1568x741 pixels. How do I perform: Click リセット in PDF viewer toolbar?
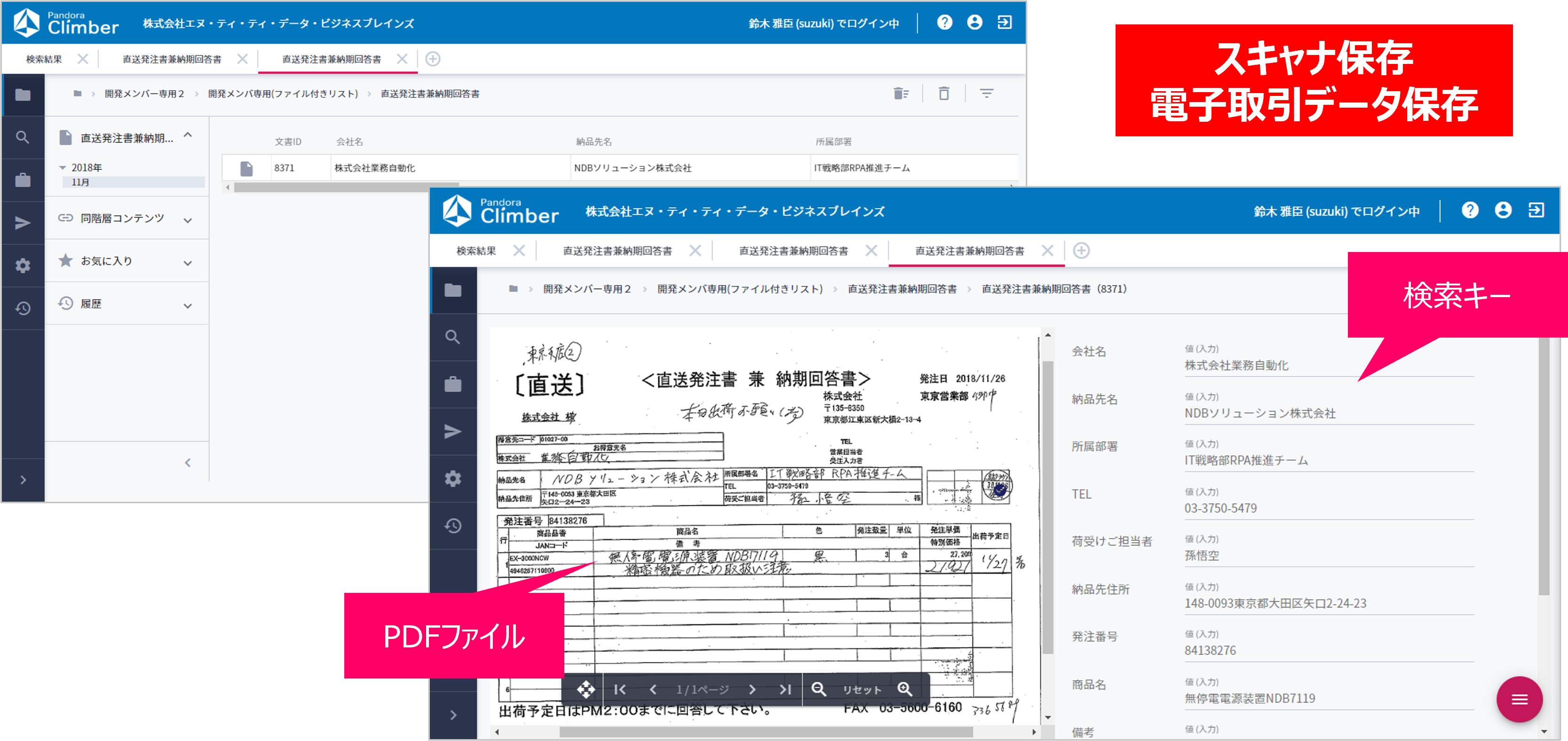[861, 689]
